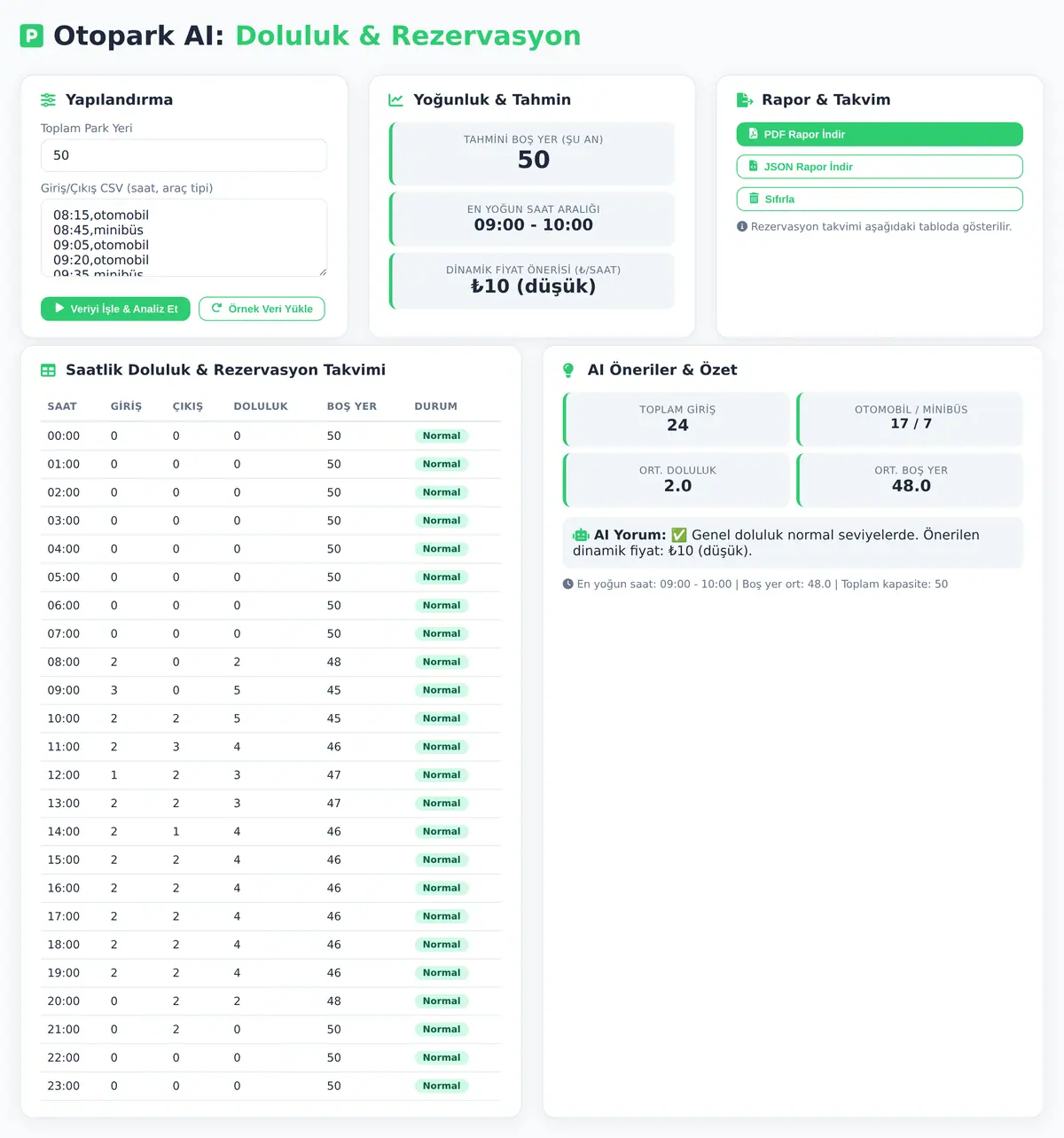Click the boş yer value 48 in the 08:00 row
1064x1138 pixels.
click(x=334, y=663)
